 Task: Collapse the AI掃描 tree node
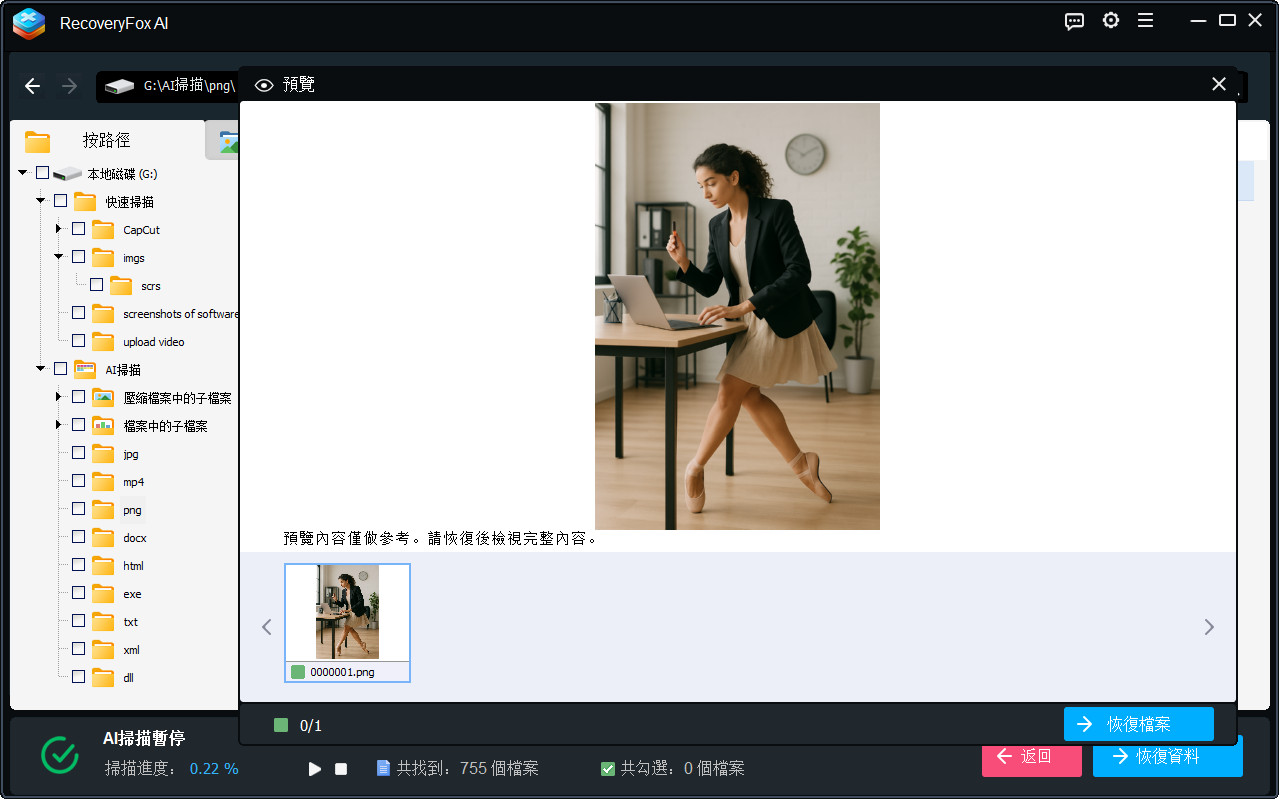pos(41,369)
